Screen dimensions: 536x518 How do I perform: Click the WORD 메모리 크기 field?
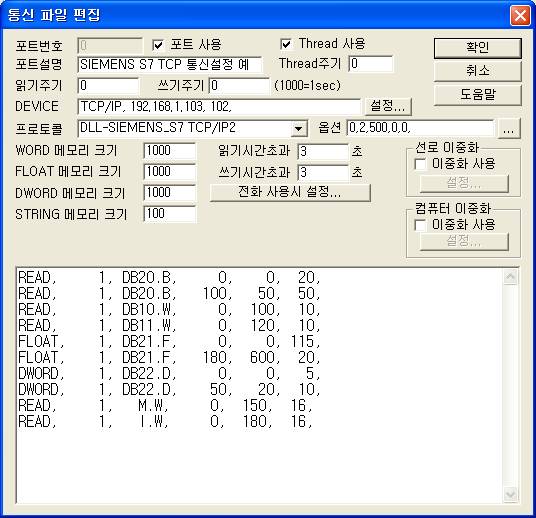(170, 151)
